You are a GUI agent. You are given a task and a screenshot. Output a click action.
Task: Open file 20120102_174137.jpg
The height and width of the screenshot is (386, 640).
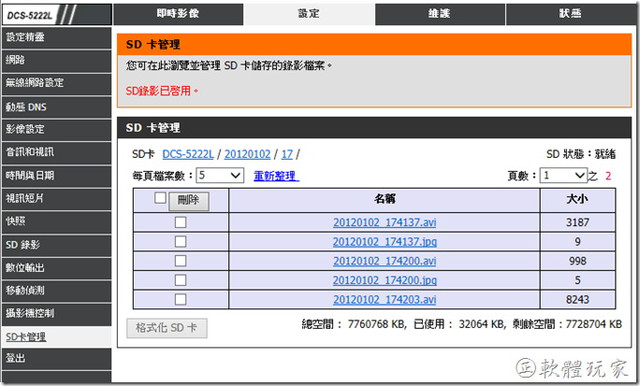[x=384, y=242]
